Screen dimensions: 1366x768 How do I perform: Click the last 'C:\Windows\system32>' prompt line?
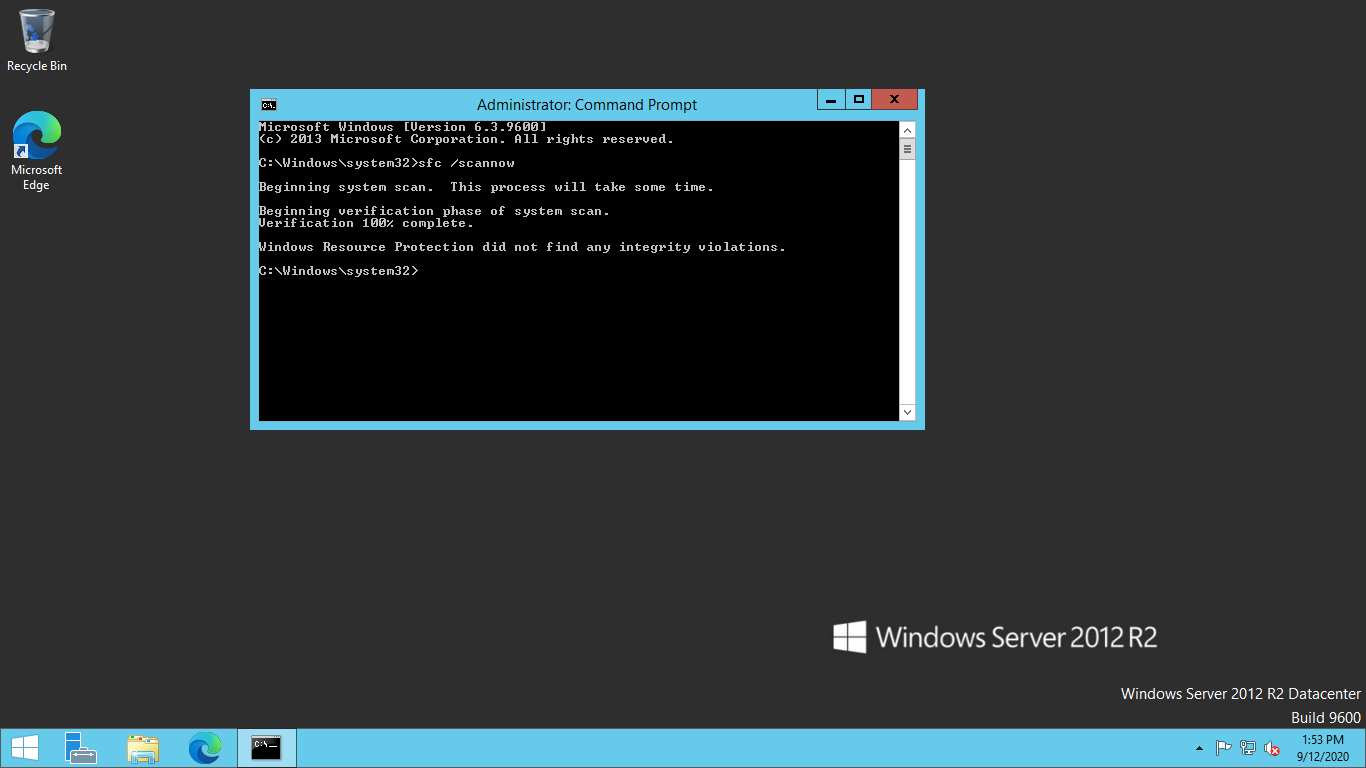point(339,271)
